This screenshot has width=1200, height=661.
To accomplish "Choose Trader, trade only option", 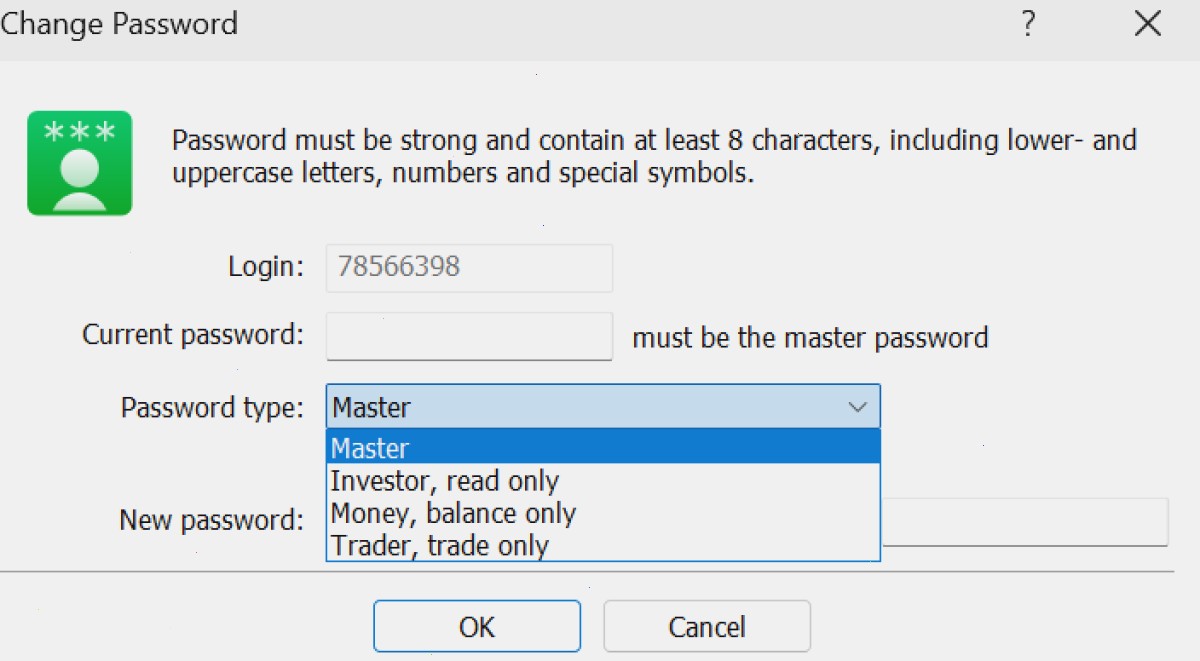I will coord(603,545).
